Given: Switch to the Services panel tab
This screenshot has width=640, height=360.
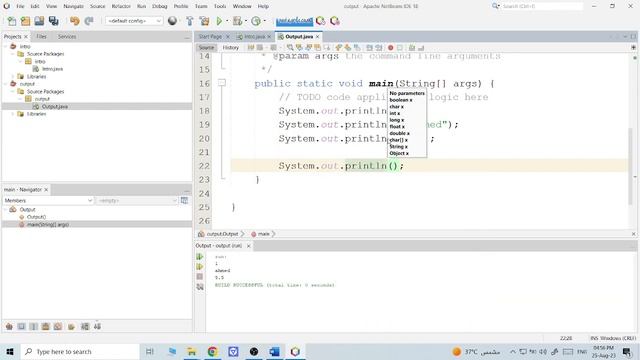Looking at the screenshot, I should pyautogui.click(x=67, y=36).
